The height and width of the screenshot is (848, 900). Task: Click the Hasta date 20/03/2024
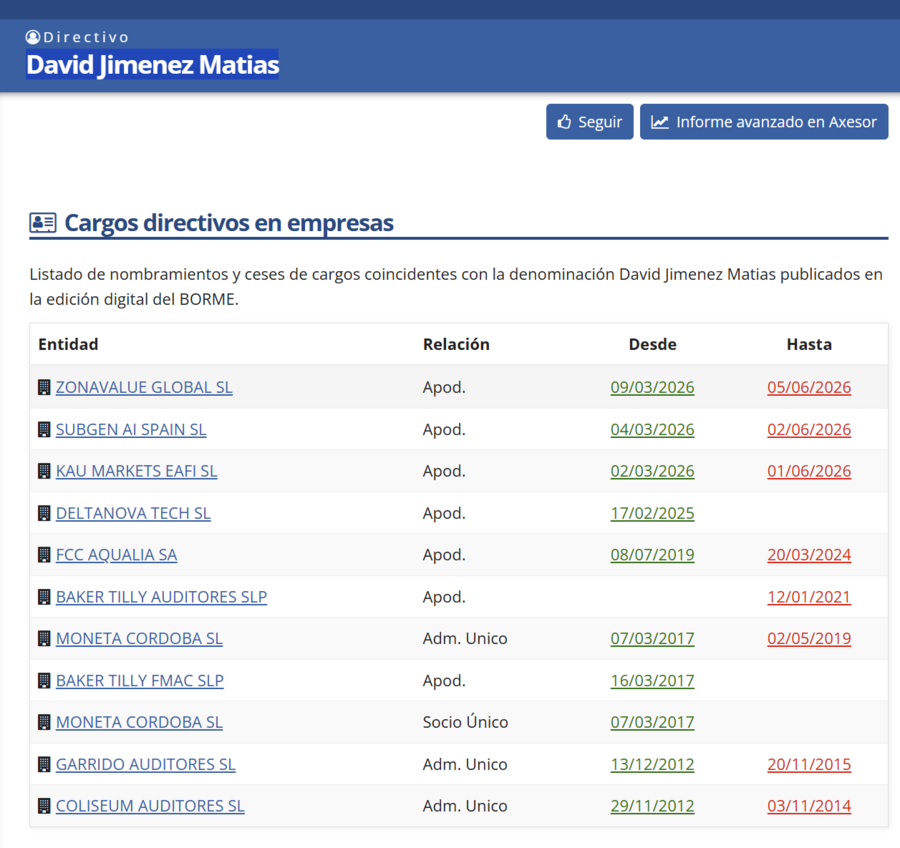tap(809, 555)
